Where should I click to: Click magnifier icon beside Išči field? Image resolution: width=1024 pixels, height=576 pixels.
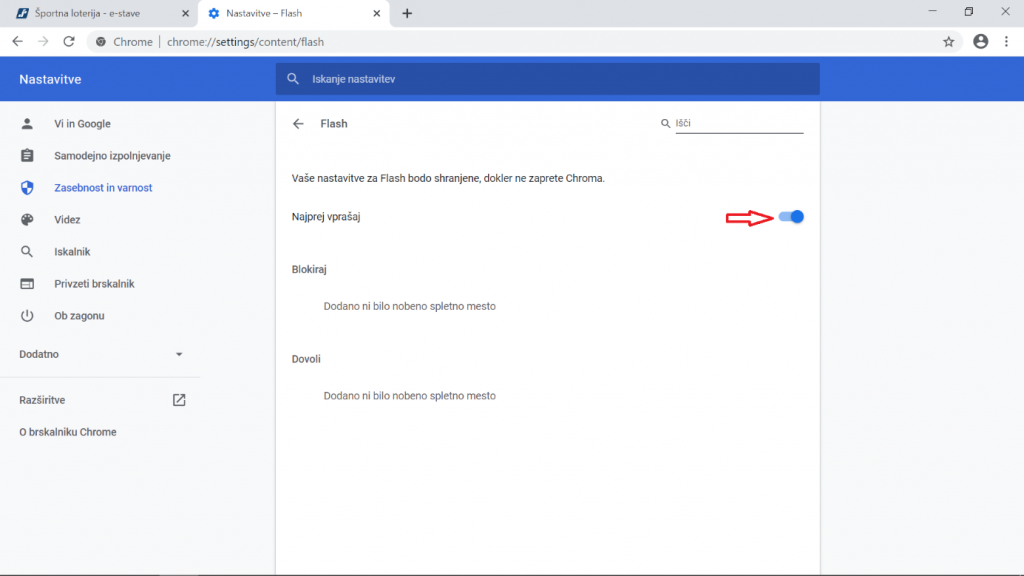point(665,123)
